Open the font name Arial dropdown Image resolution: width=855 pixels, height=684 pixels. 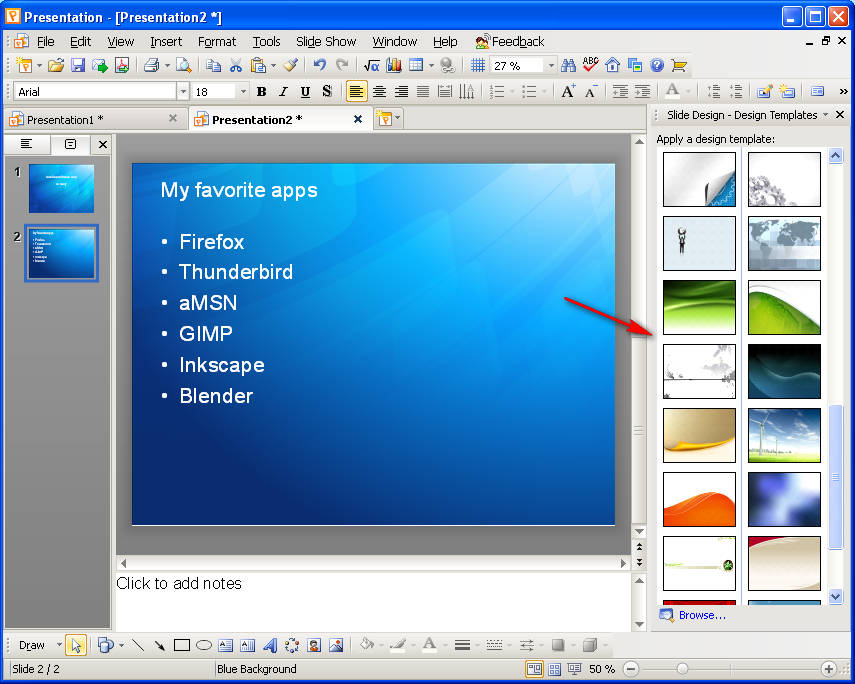click(183, 92)
